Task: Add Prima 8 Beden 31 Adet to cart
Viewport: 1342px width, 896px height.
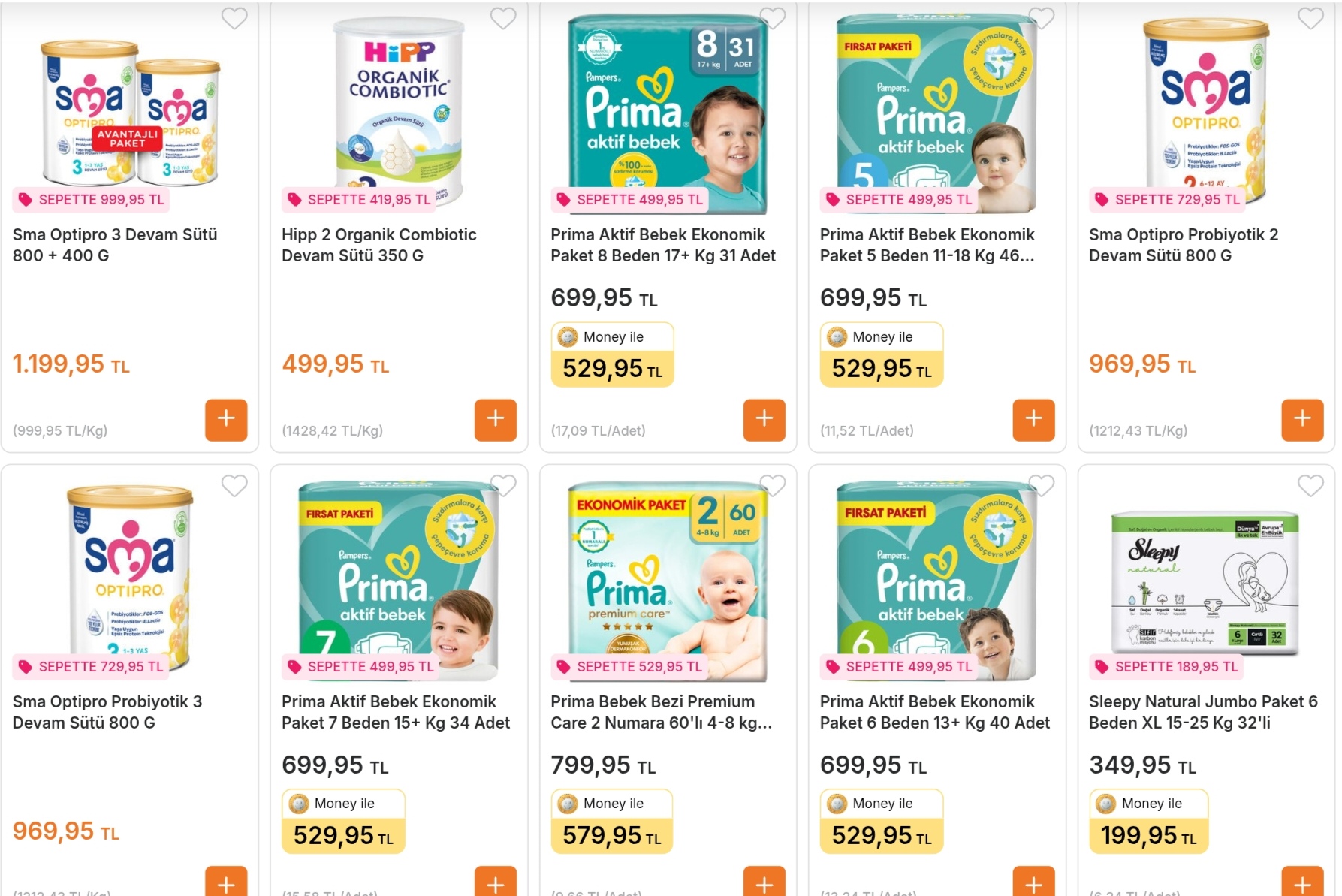Action: coord(764,420)
